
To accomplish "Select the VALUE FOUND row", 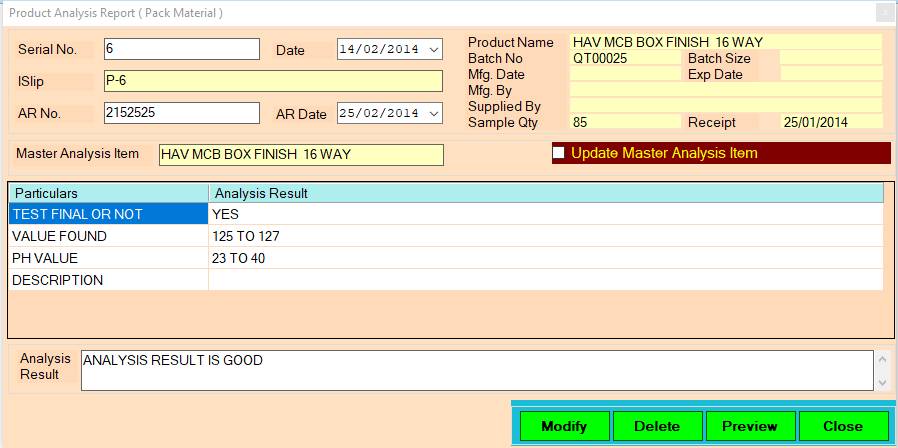I will click(107, 236).
